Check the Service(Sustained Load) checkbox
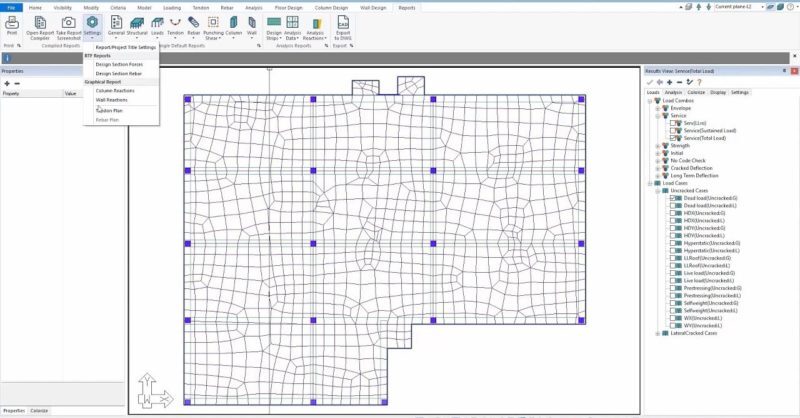Screen dimensions: 800x418 673,130
